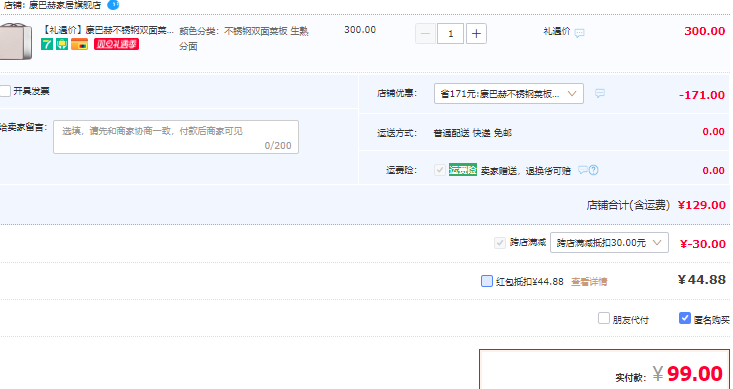The width and height of the screenshot is (733, 389).
Task: Click the 卖家赠送, 退换货可赔 text
Action: point(526,171)
